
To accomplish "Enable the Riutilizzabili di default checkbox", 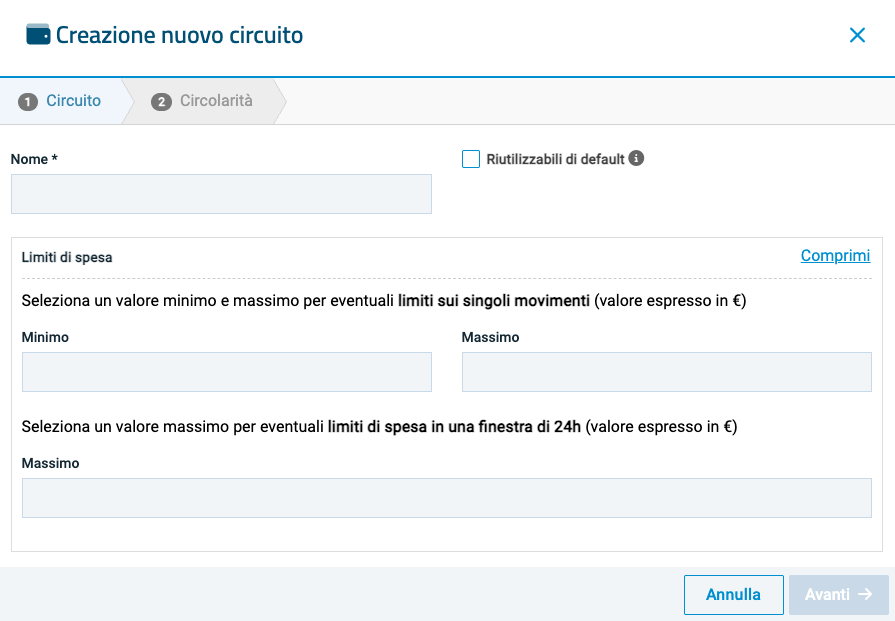I will click(x=471, y=159).
